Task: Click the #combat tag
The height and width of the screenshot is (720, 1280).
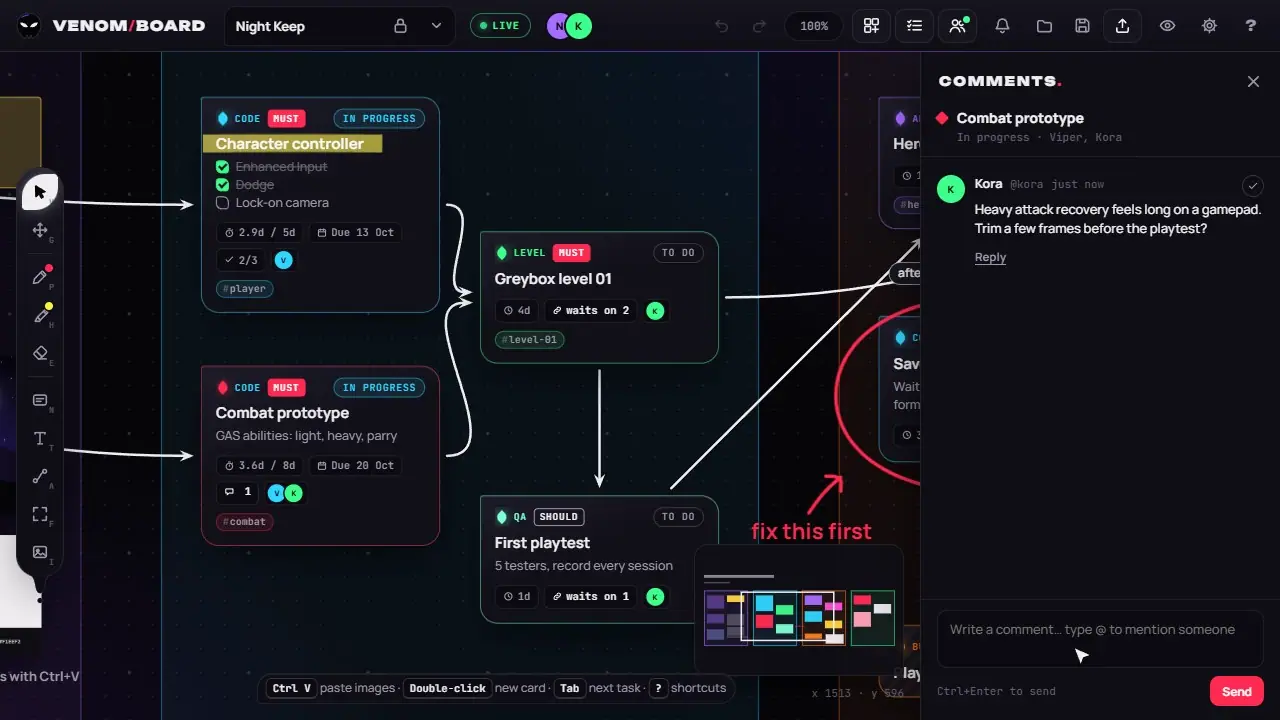Action: click(245, 522)
